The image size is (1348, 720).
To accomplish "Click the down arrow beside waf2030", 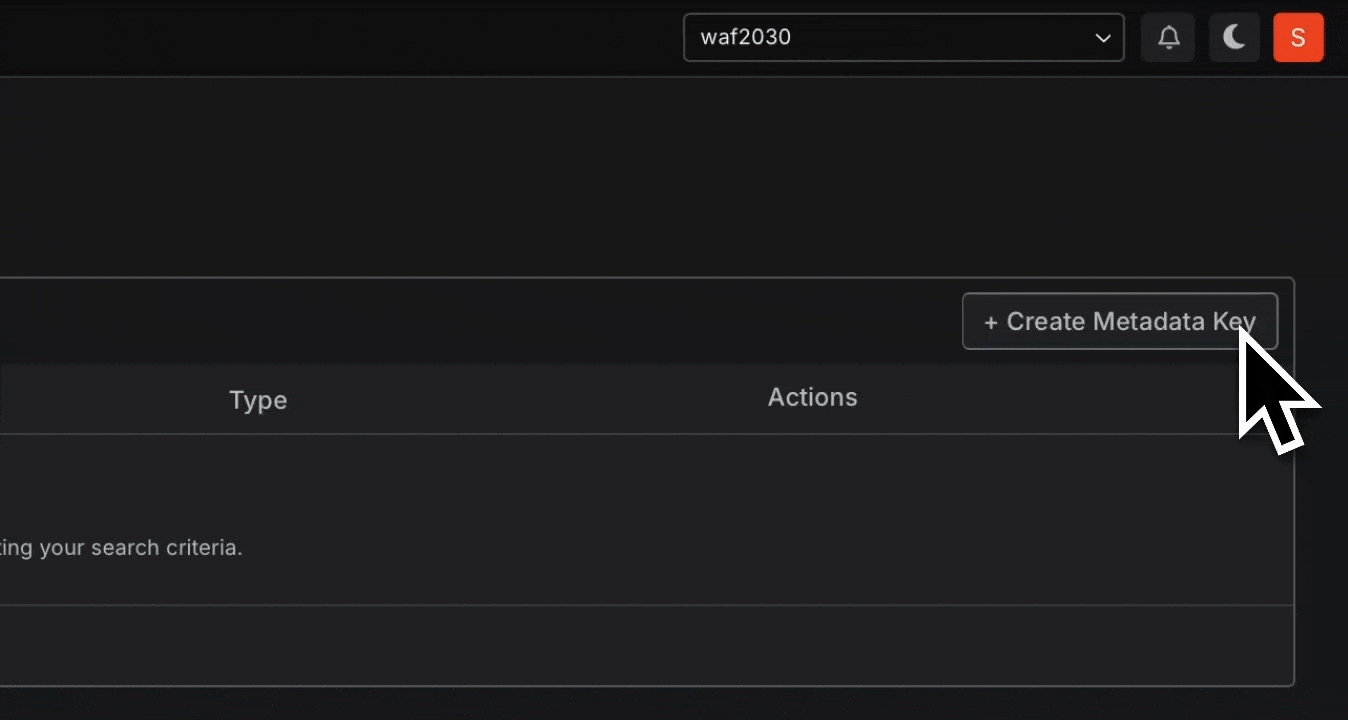I will click(x=1103, y=38).
